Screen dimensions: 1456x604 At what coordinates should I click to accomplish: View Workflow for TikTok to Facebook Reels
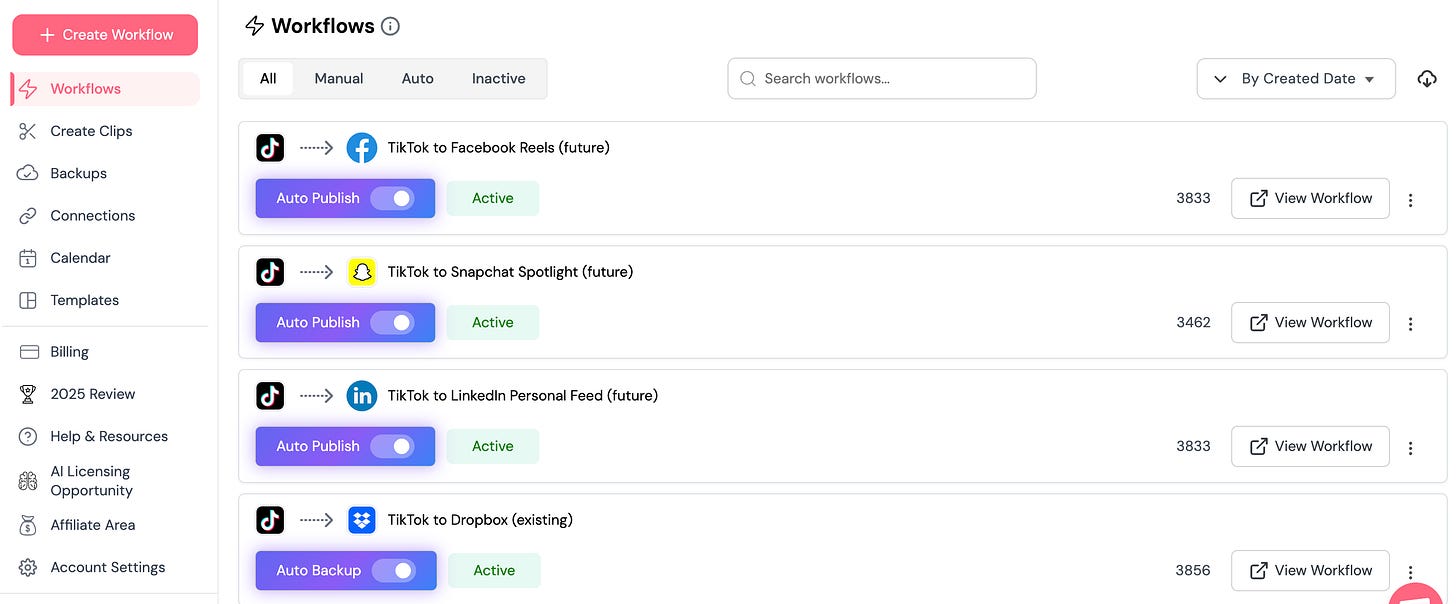1310,198
